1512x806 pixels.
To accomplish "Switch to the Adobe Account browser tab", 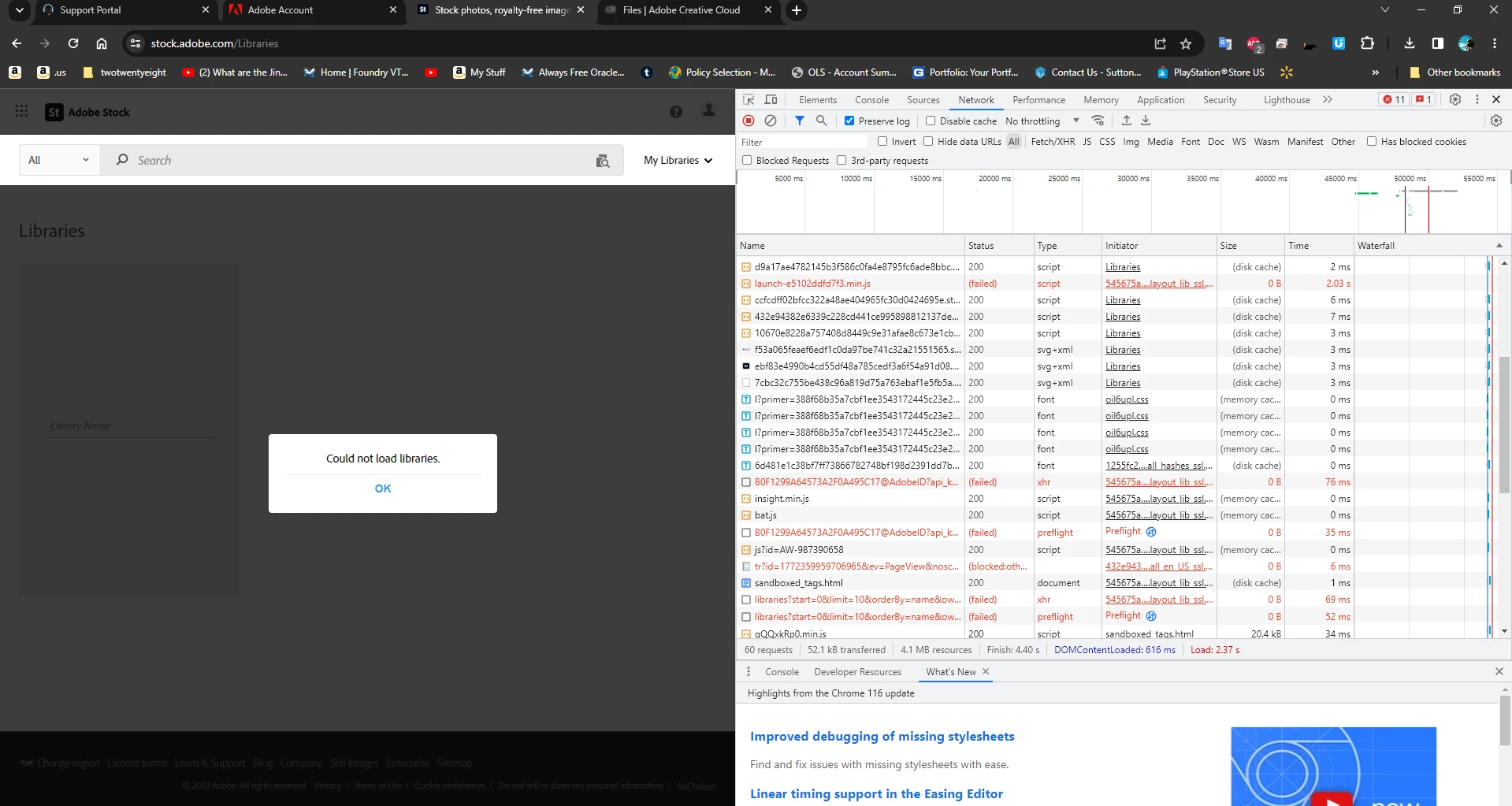I will pos(312,10).
